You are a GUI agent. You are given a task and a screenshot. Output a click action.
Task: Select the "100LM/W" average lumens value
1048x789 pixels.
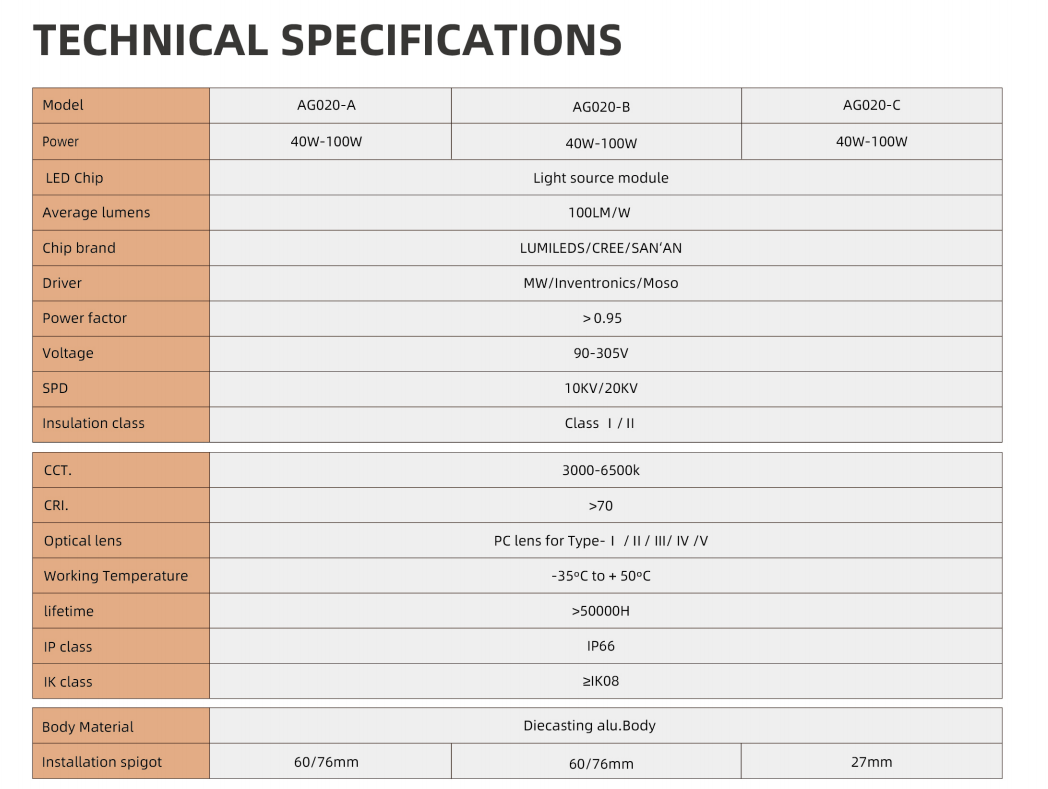(x=600, y=213)
